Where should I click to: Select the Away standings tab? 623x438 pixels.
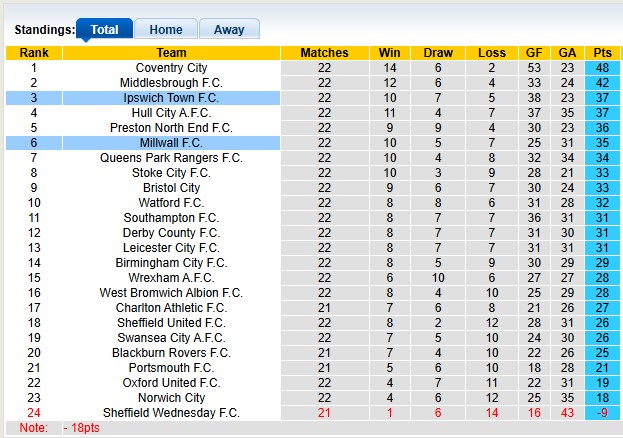[228, 30]
